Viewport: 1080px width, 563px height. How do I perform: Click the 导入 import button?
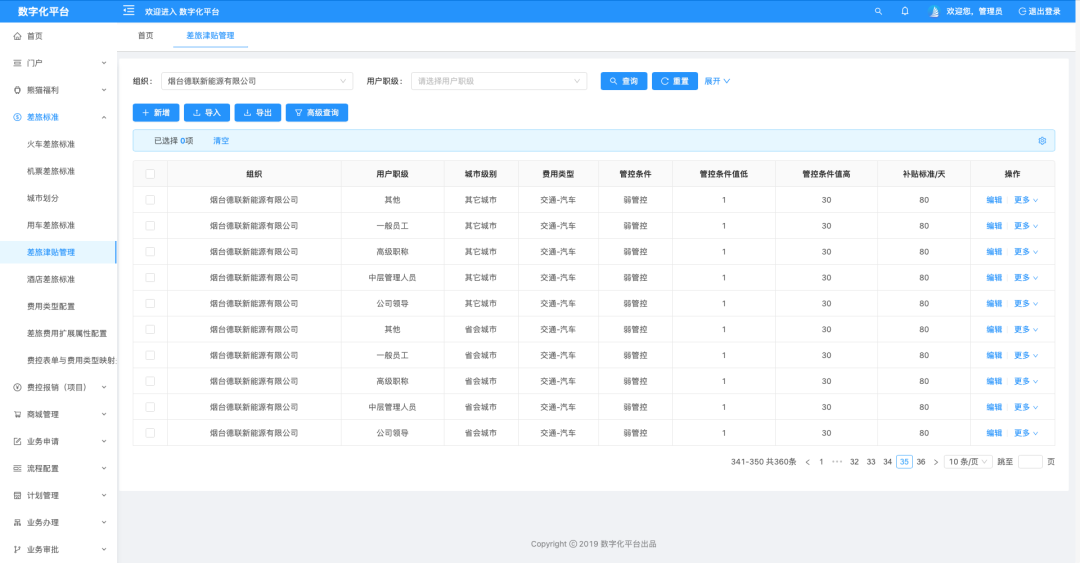(207, 112)
